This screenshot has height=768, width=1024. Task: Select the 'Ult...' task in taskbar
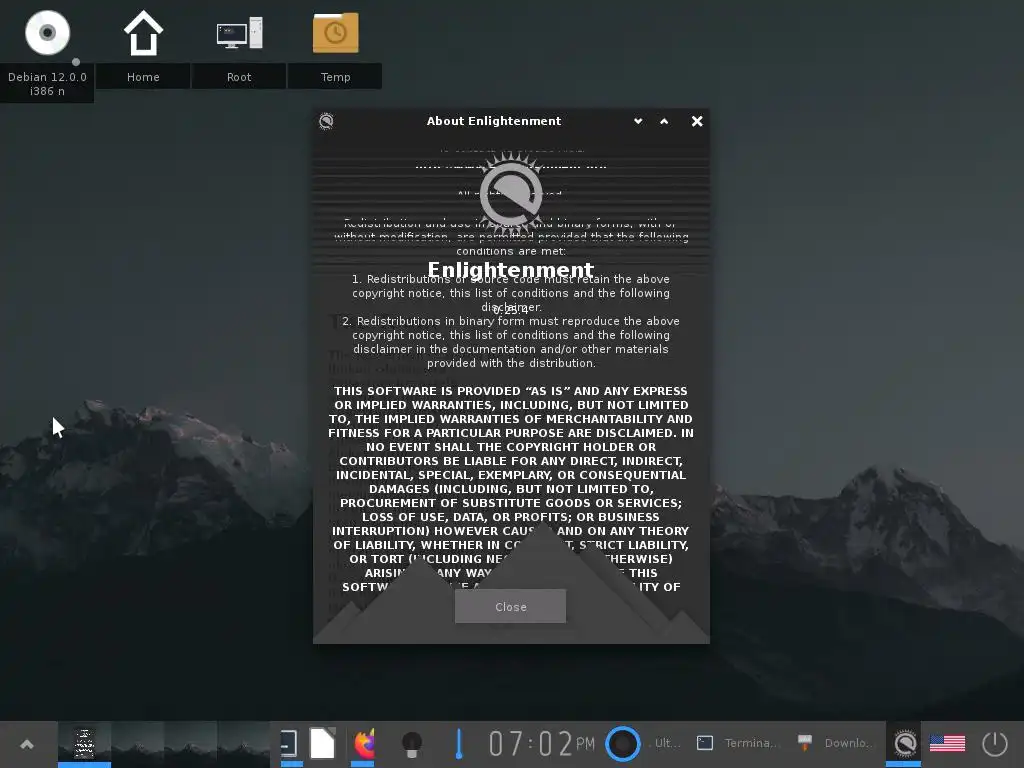pyautogui.click(x=666, y=743)
